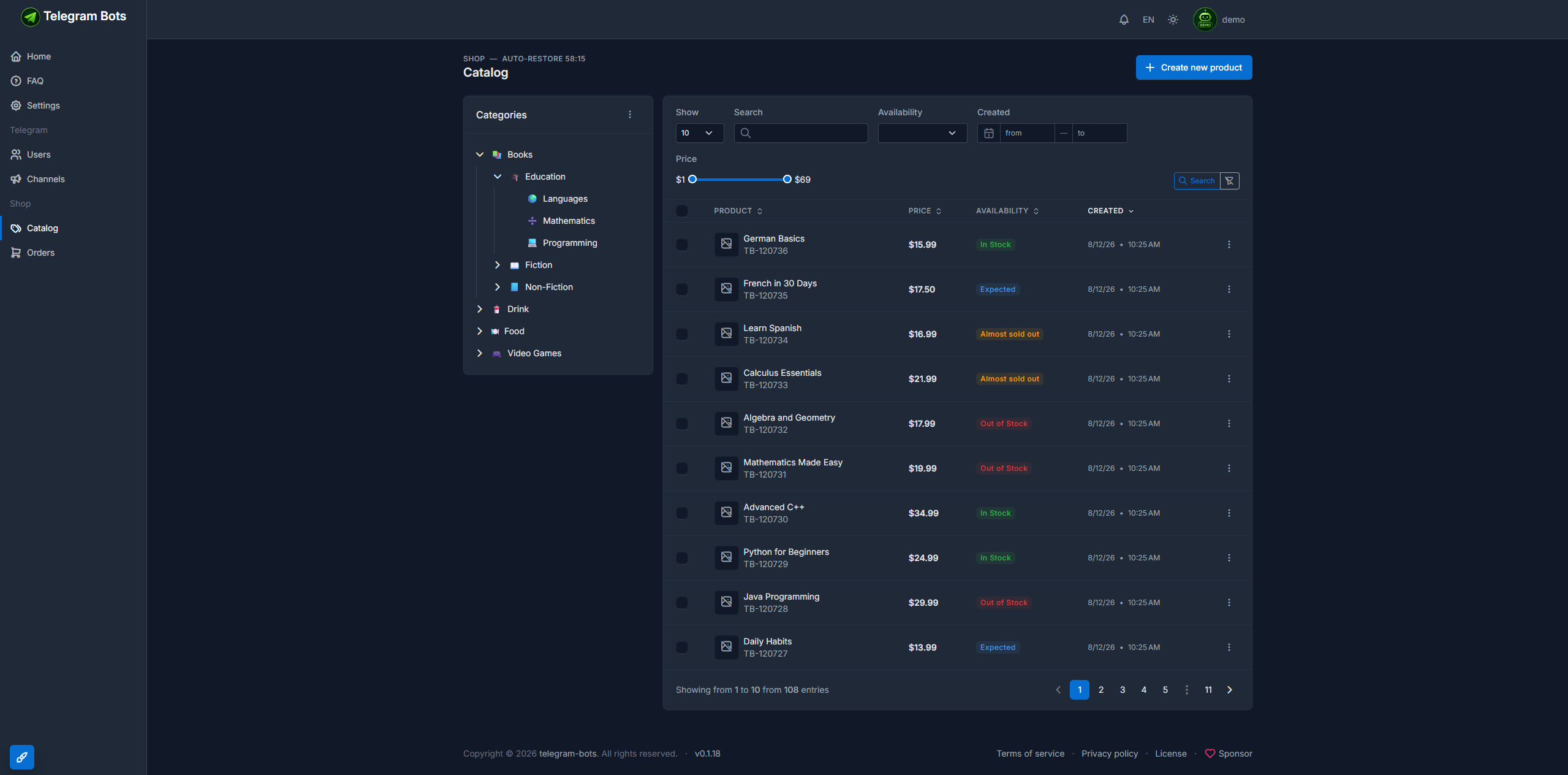Click Create new product button
The image size is (1568, 775).
click(1194, 67)
